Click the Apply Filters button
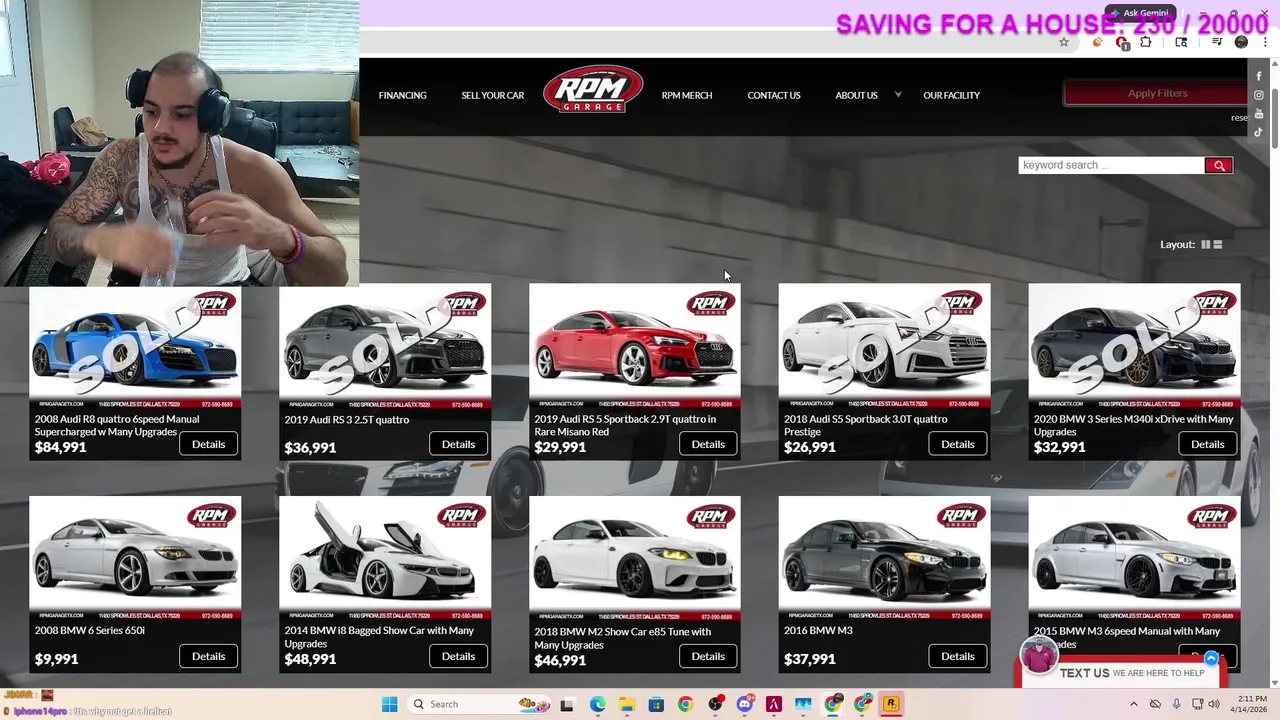Viewport: 1280px width, 720px height. pos(1157,93)
